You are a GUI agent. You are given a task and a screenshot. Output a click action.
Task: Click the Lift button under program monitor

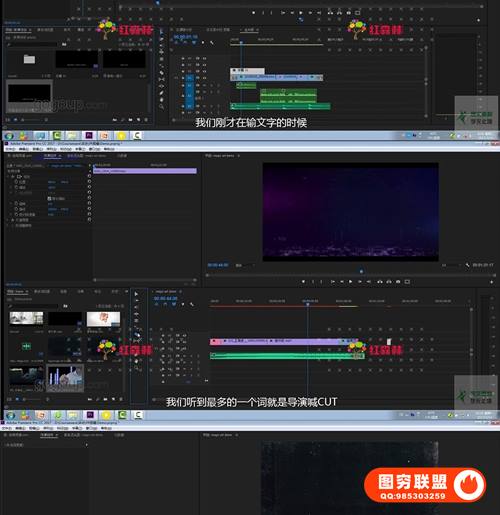380,282
